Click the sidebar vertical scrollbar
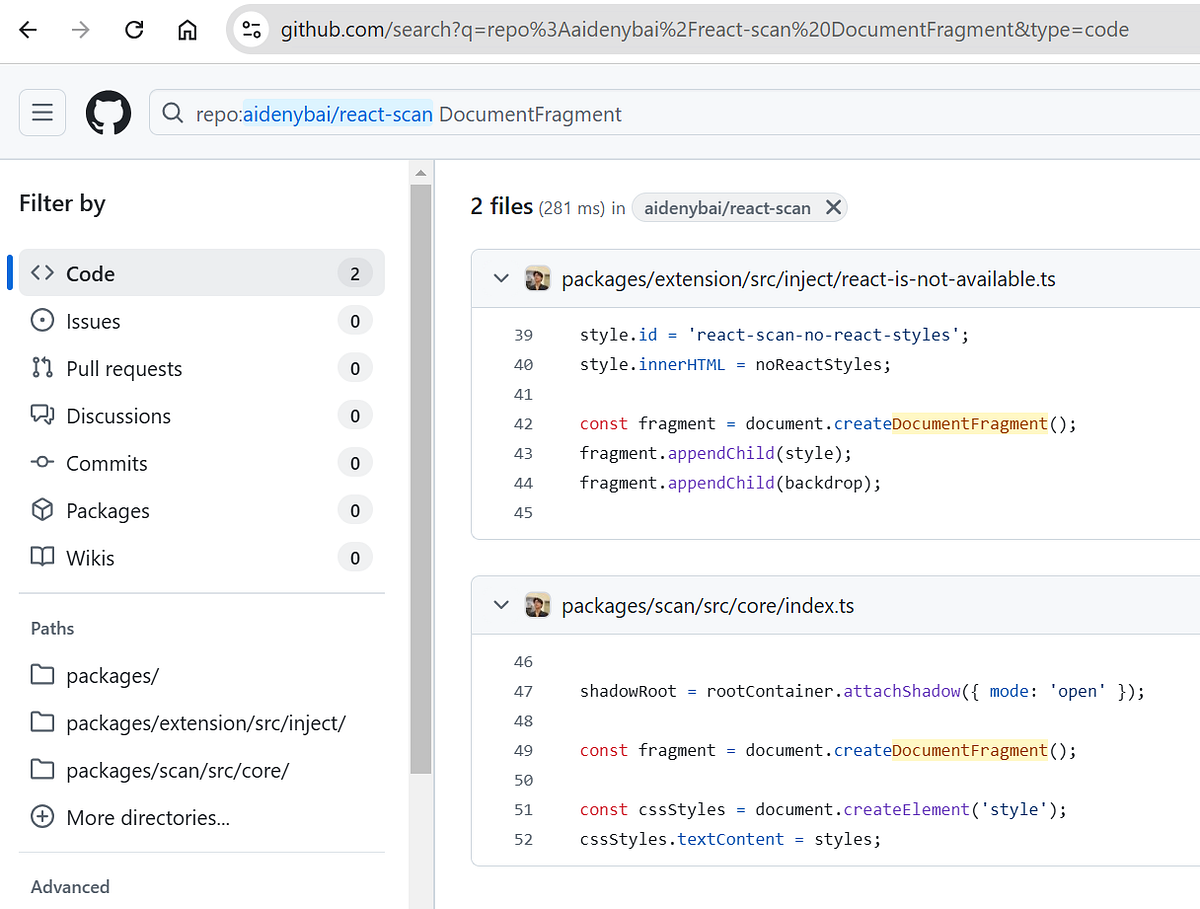Image resolution: width=1200 pixels, height=909 pixels. (421, 480)
